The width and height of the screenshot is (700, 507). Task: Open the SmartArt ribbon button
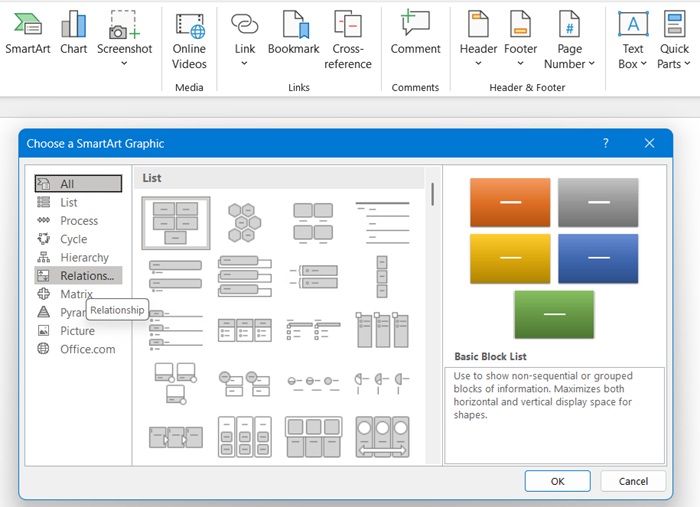pyautogui.click(x=28, y=33)
